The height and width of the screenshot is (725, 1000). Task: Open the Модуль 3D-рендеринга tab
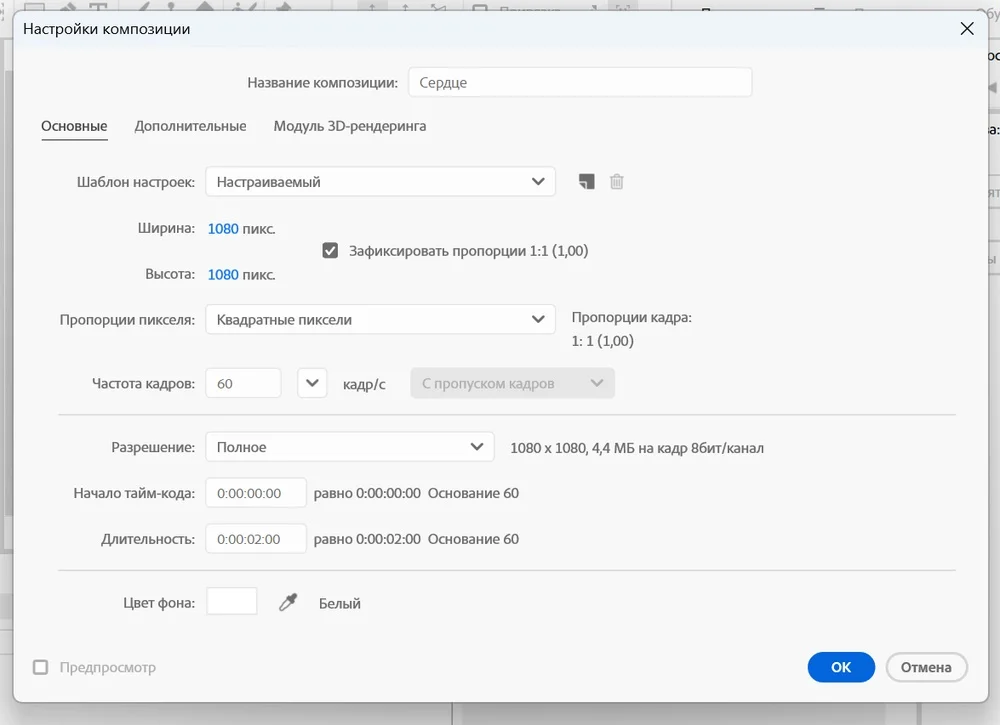tap(349, 126)
